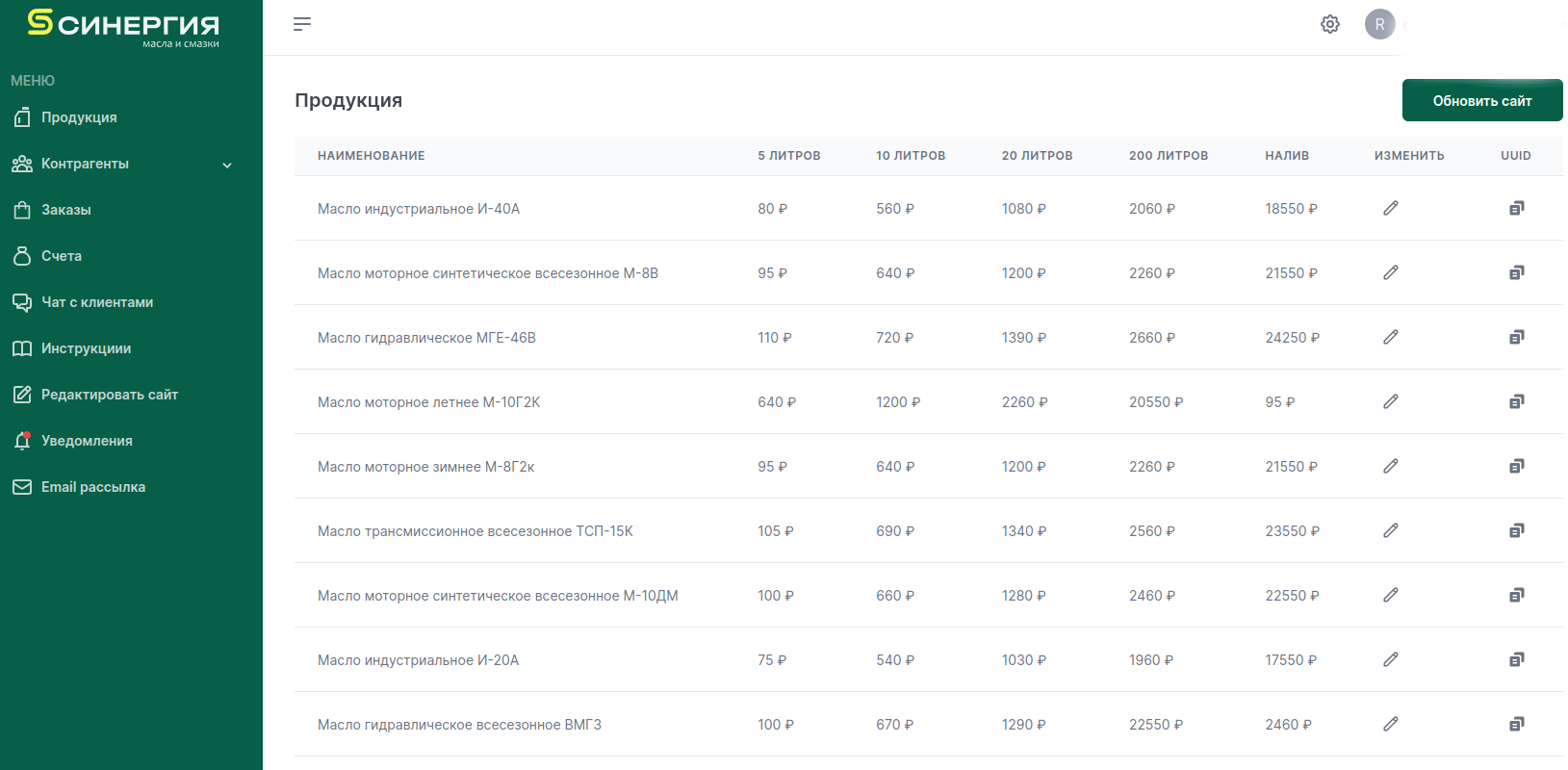Viewport: 1568px width, 770px height.
Task: Click price 75 ₽ in 5 литров column
Action: 772,660
